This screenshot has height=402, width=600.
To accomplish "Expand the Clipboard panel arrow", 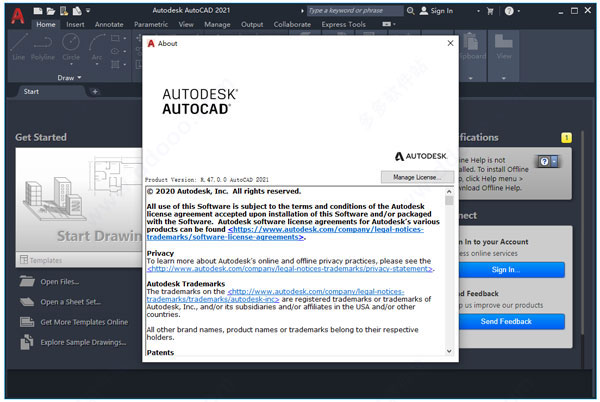I will [471, 78].
